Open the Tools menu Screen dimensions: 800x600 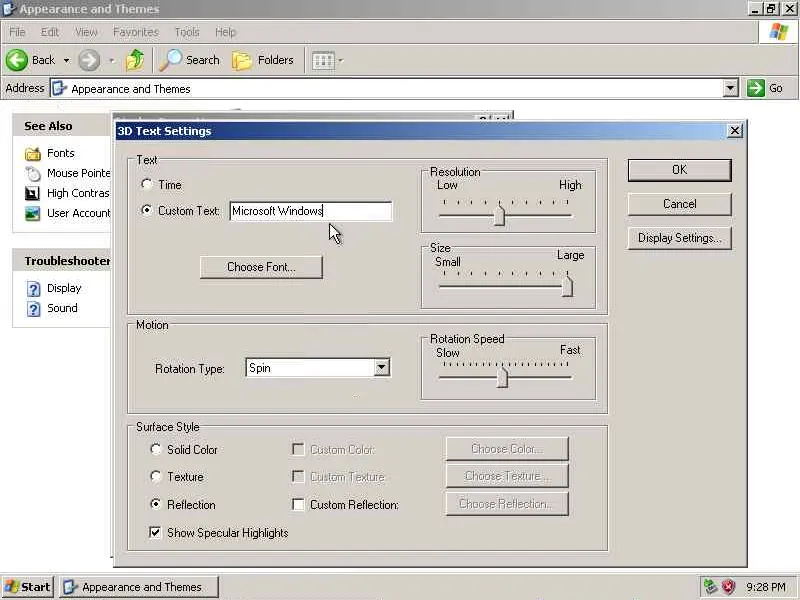pyautogui.click(x=187, y=32)
